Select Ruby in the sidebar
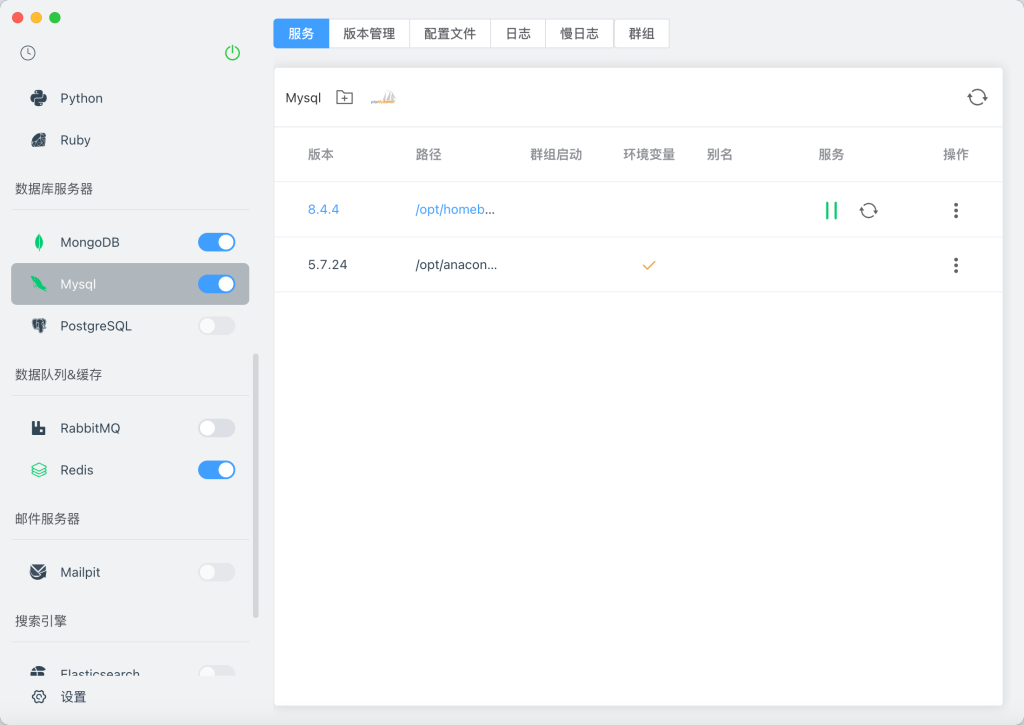 [130, 140]
